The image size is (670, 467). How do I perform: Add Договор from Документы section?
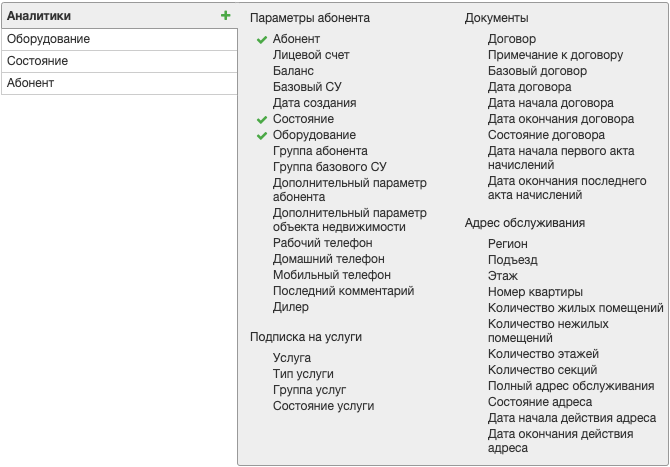511,39
